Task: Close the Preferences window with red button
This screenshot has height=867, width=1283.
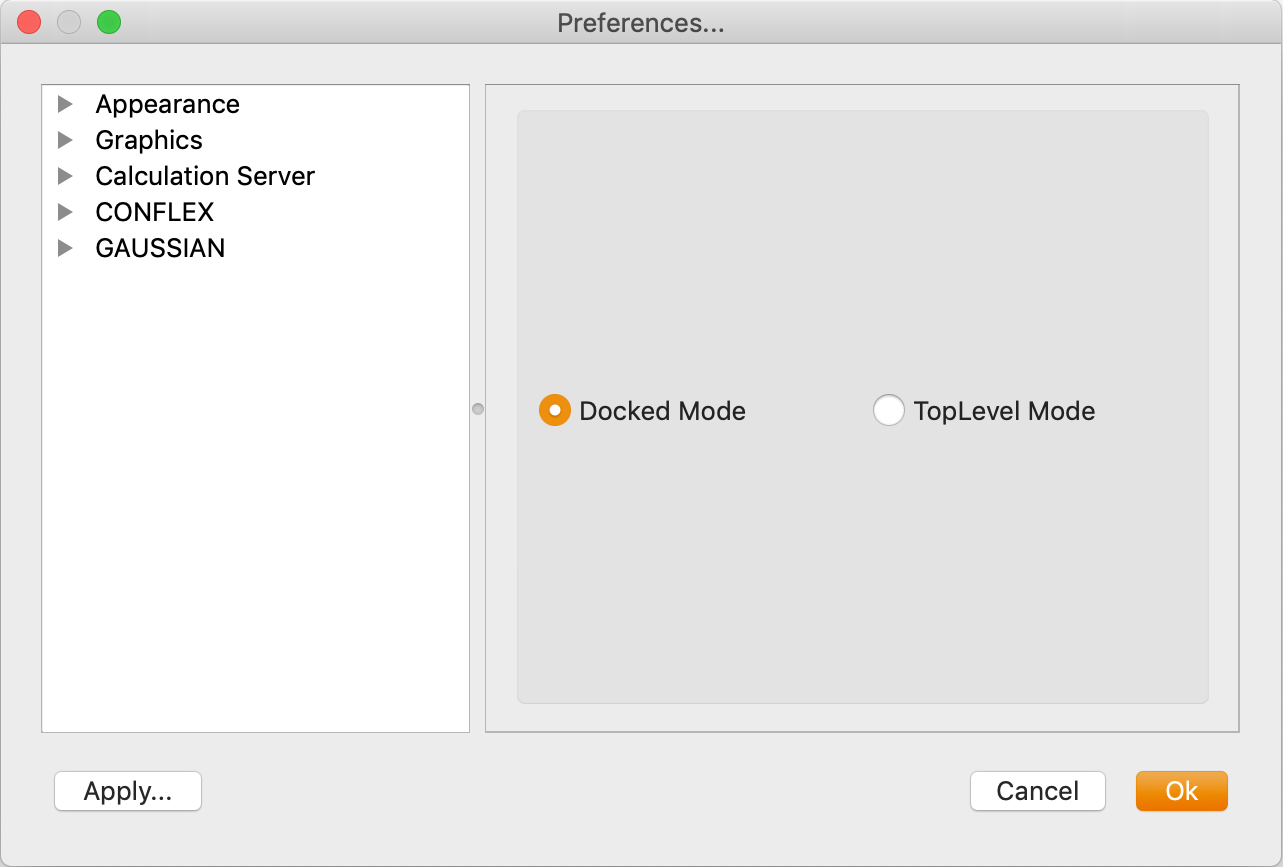Action: [x=29, y=22]
